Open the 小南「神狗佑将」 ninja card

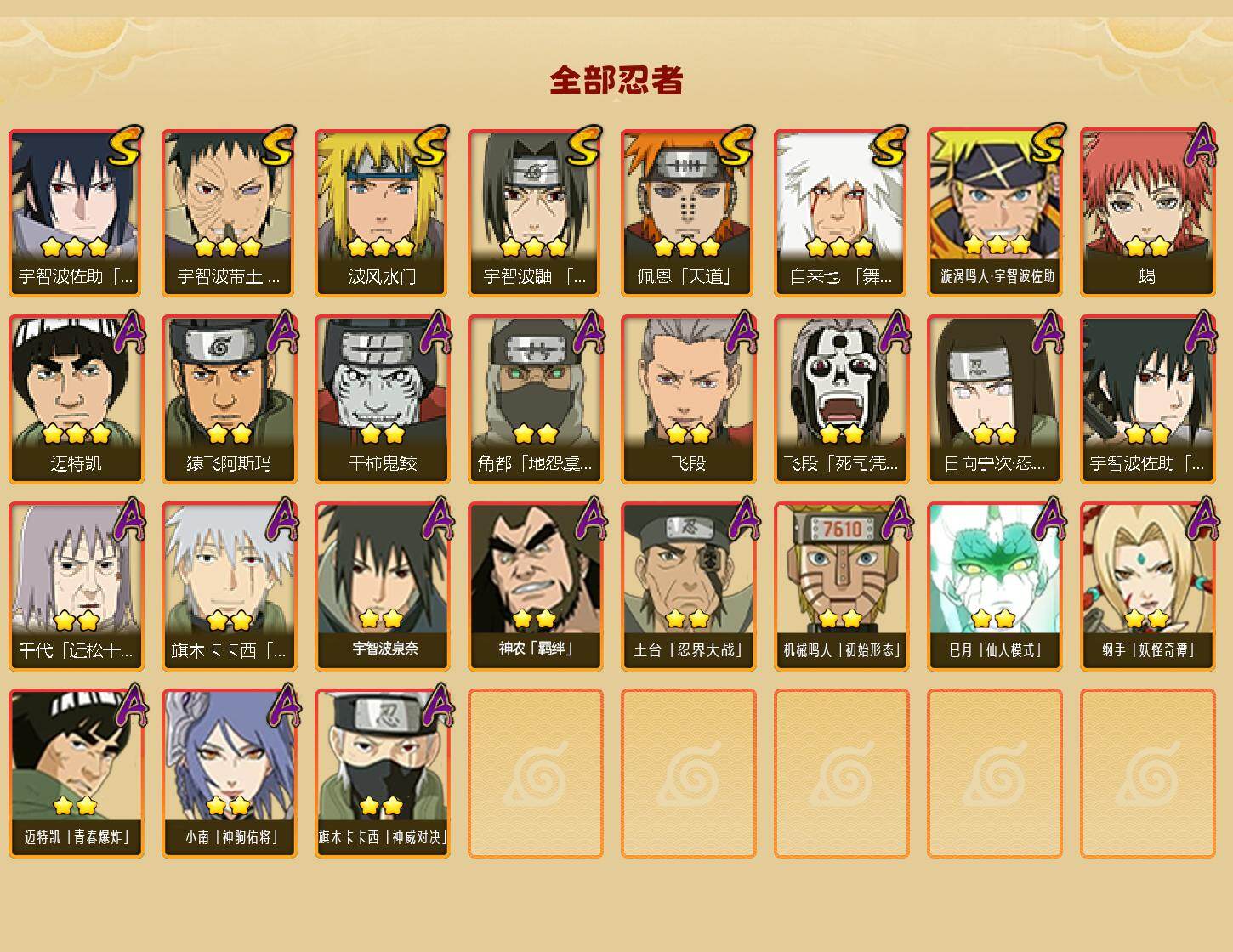click(x=230, y=773)
